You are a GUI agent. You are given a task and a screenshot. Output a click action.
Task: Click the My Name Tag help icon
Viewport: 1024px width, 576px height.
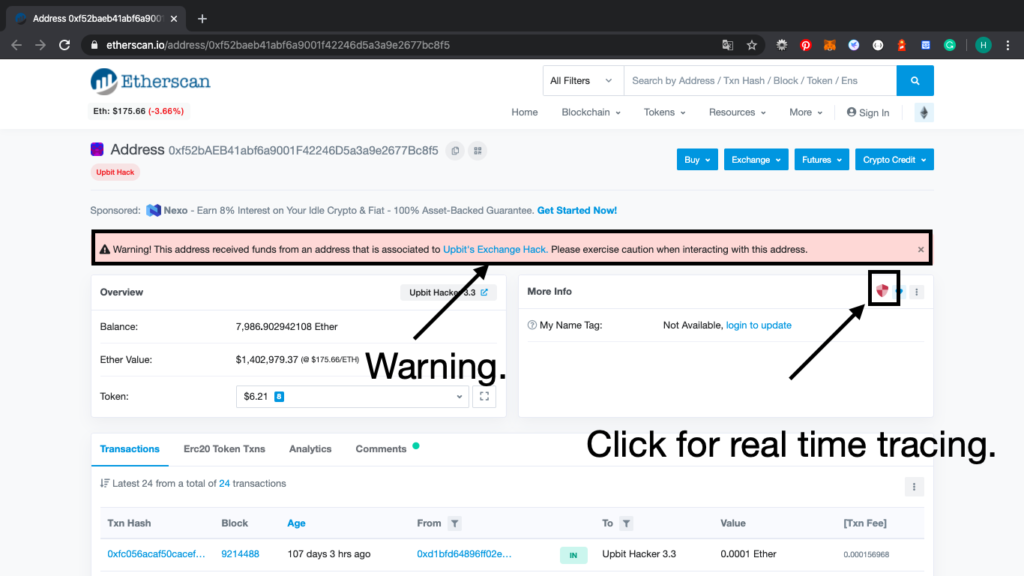tap(532, 325)
